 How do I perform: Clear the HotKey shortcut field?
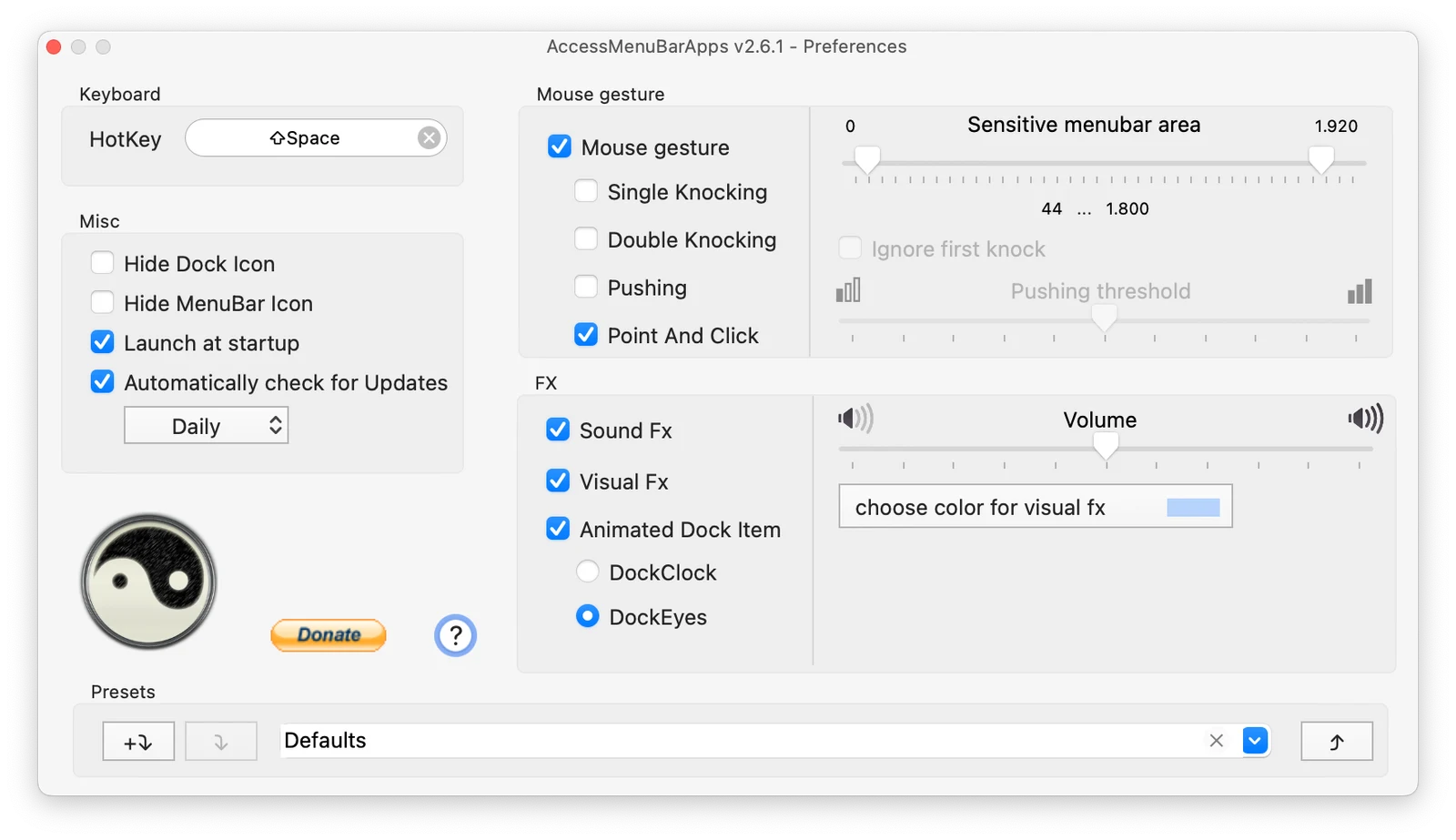(x=429, y=137)
